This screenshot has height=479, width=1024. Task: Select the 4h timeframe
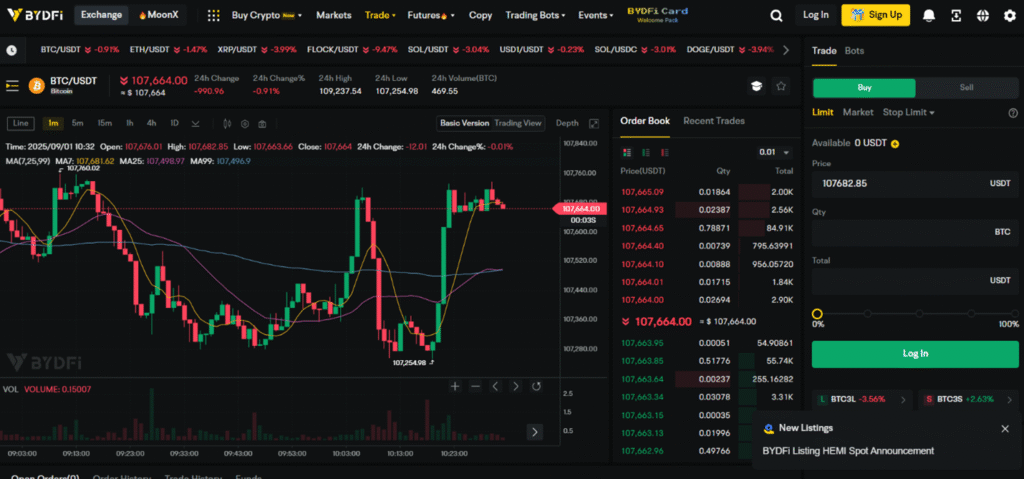pyautogui.click(x=151, y=123)
